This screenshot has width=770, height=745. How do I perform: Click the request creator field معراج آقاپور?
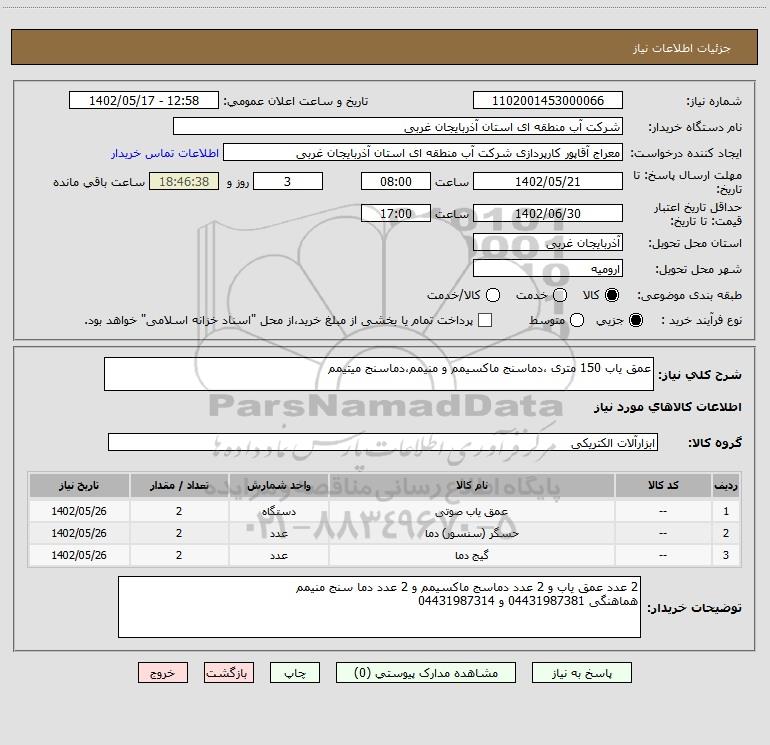coord(423,152)
